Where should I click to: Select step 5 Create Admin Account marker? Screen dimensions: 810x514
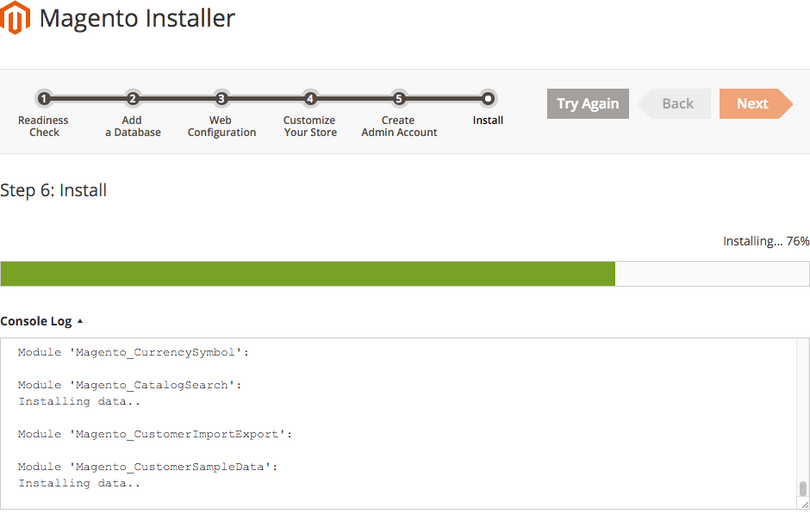click(x=398, y=98)
